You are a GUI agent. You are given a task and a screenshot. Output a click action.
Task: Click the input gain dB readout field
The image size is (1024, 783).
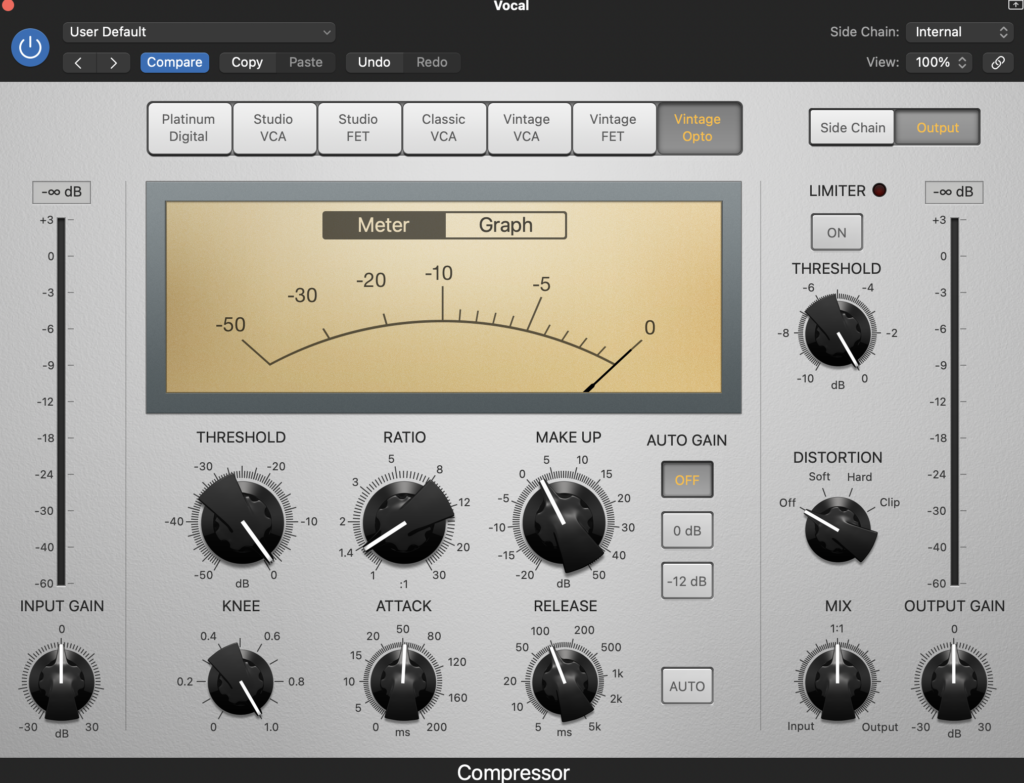point(61,192)
